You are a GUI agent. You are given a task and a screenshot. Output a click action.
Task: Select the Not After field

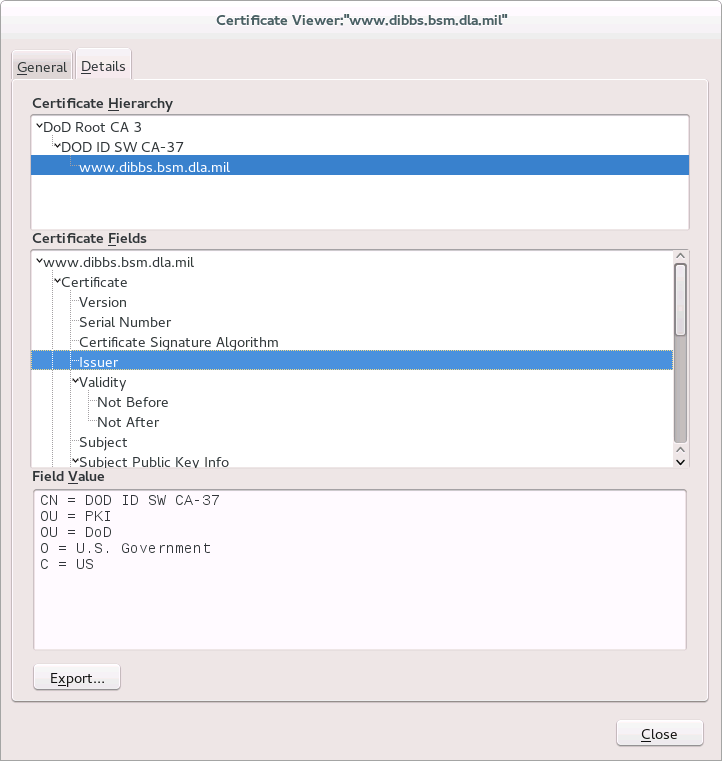coord(128,422)
